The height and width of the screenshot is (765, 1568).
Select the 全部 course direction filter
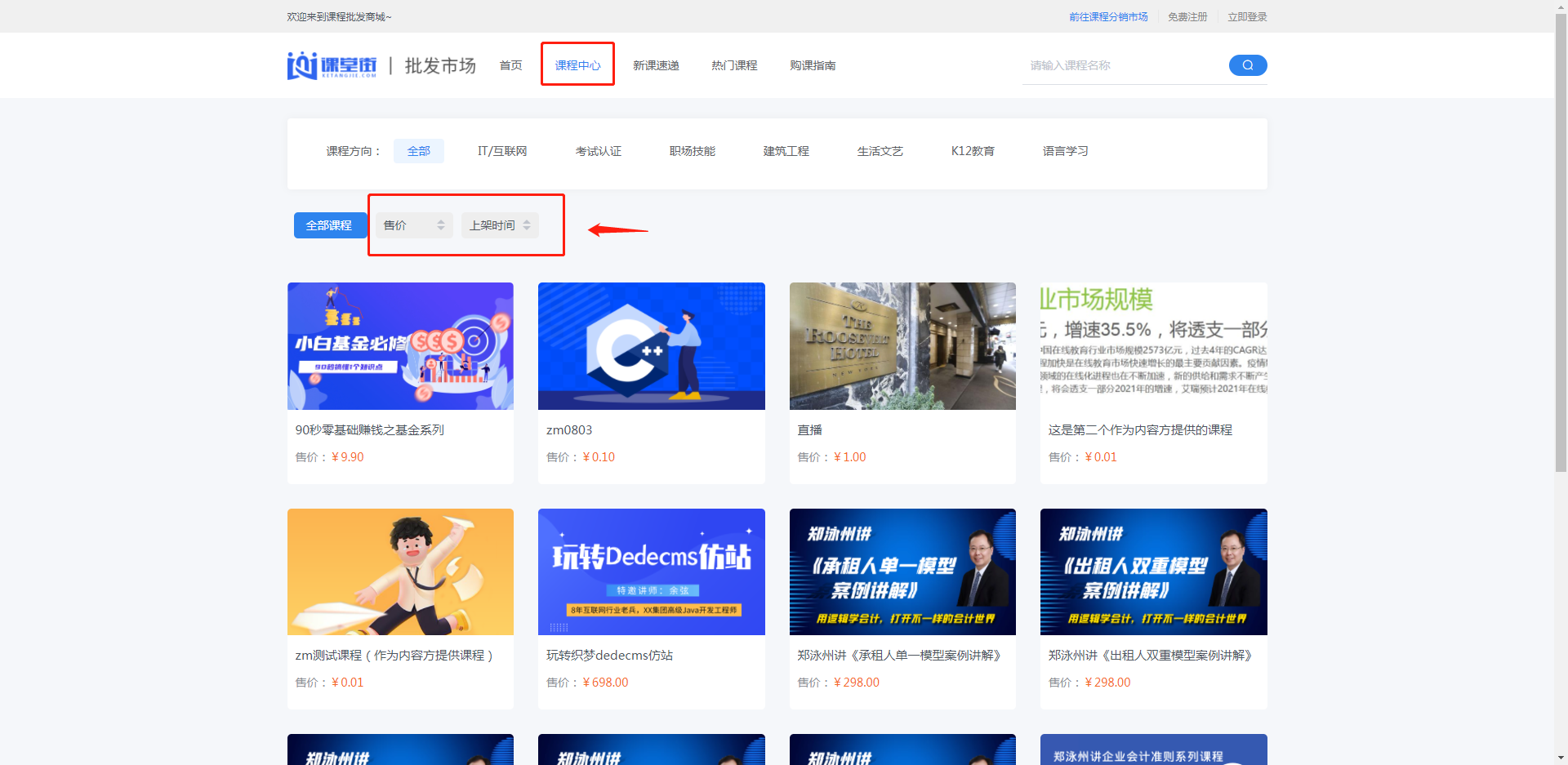tap(419, 151)
